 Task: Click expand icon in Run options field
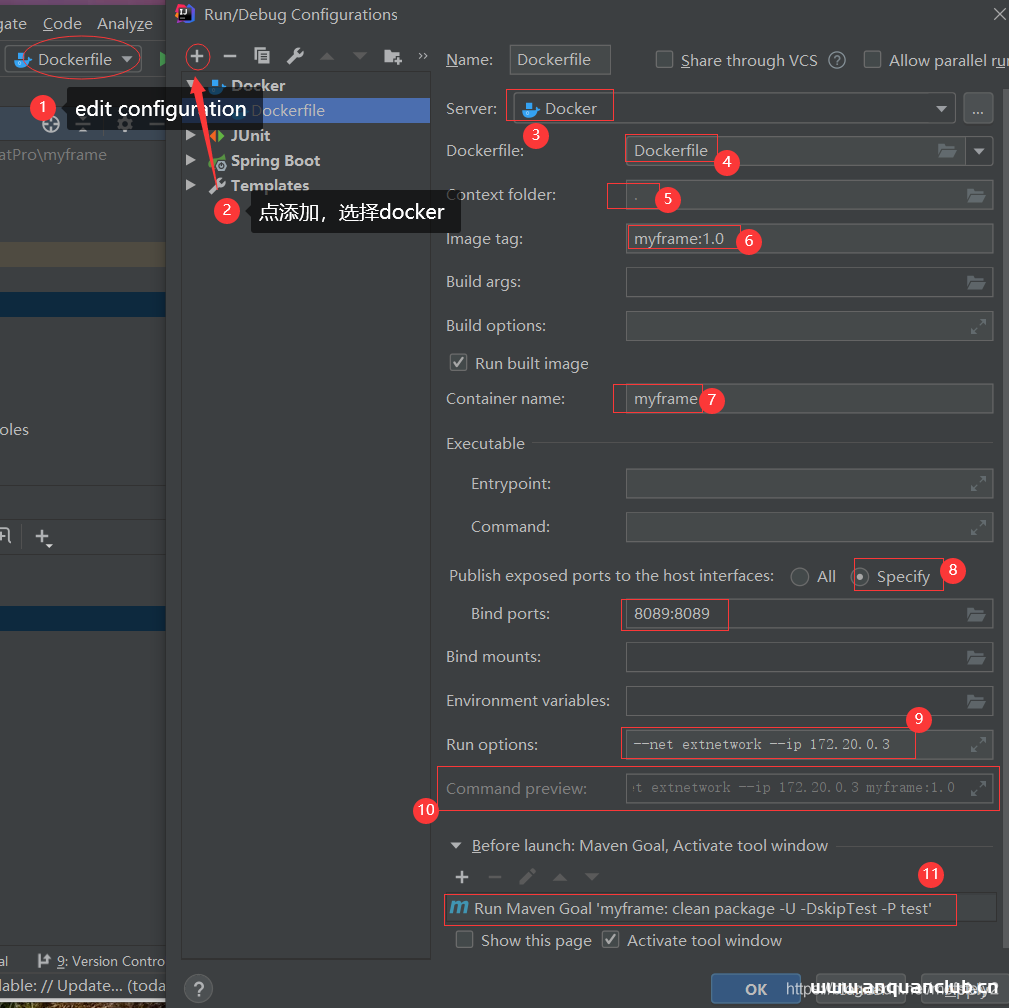[x=978, y=745]
